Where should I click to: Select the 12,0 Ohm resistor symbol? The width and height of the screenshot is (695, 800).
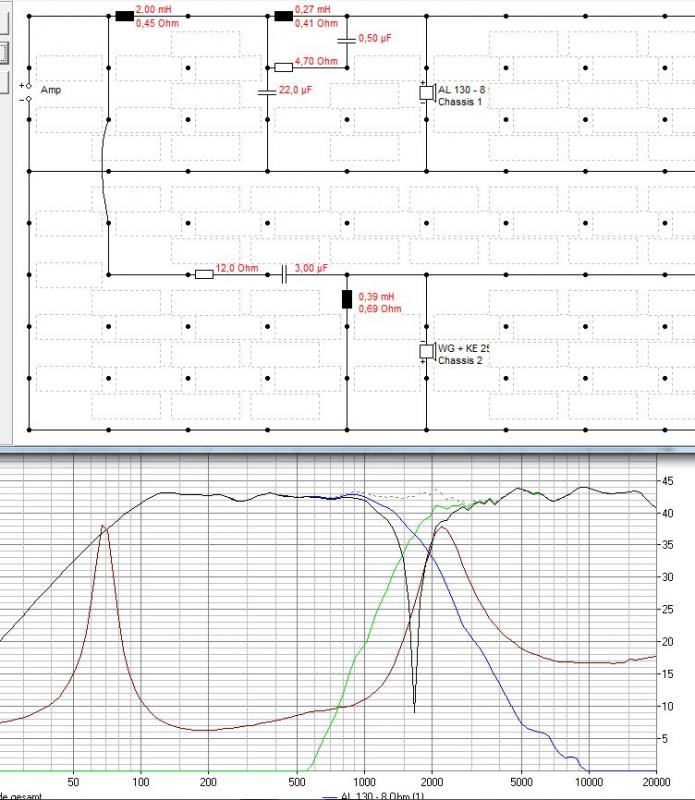click(204, 274)
